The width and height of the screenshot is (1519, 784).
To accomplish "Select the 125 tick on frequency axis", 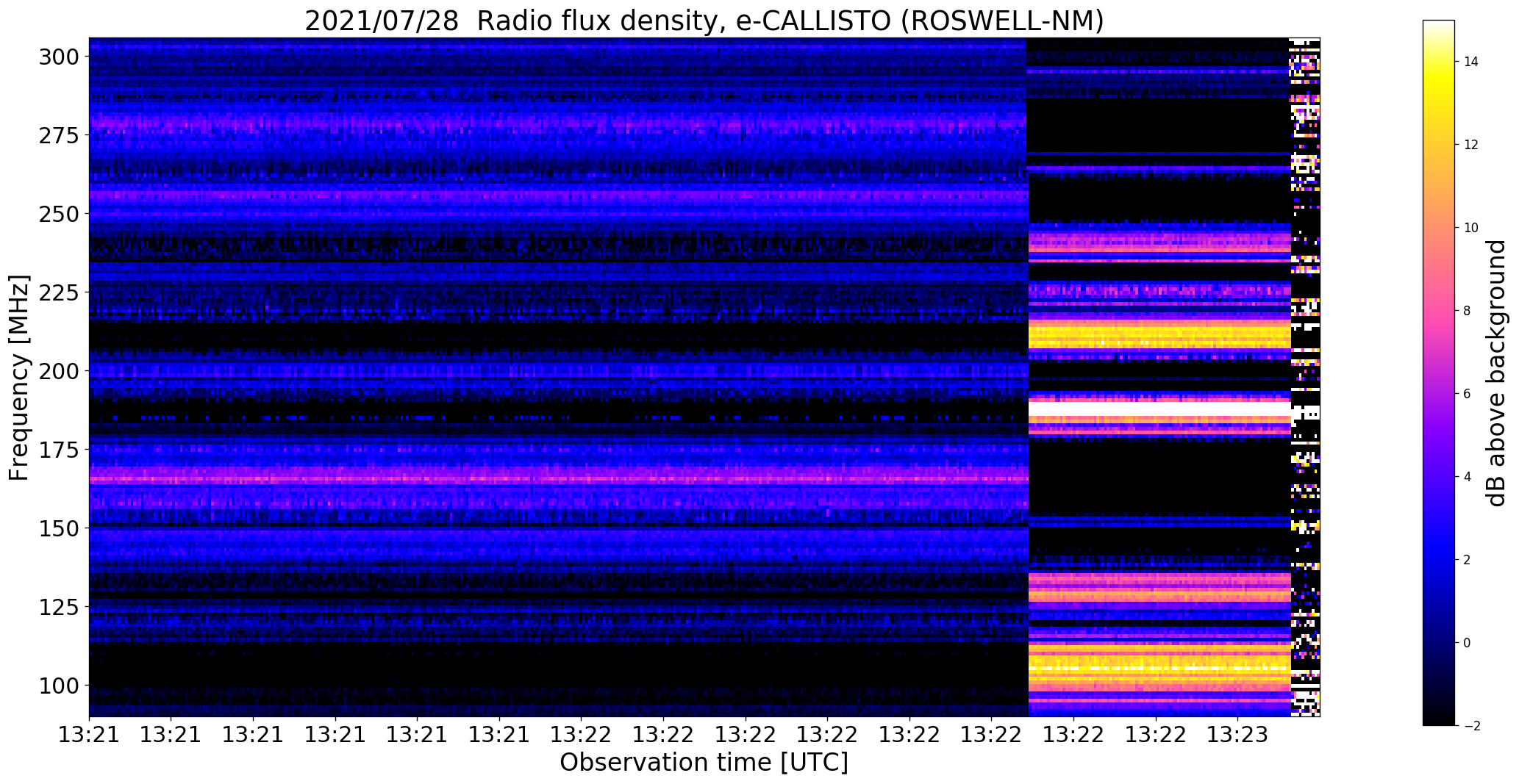I will pos(59,607).
